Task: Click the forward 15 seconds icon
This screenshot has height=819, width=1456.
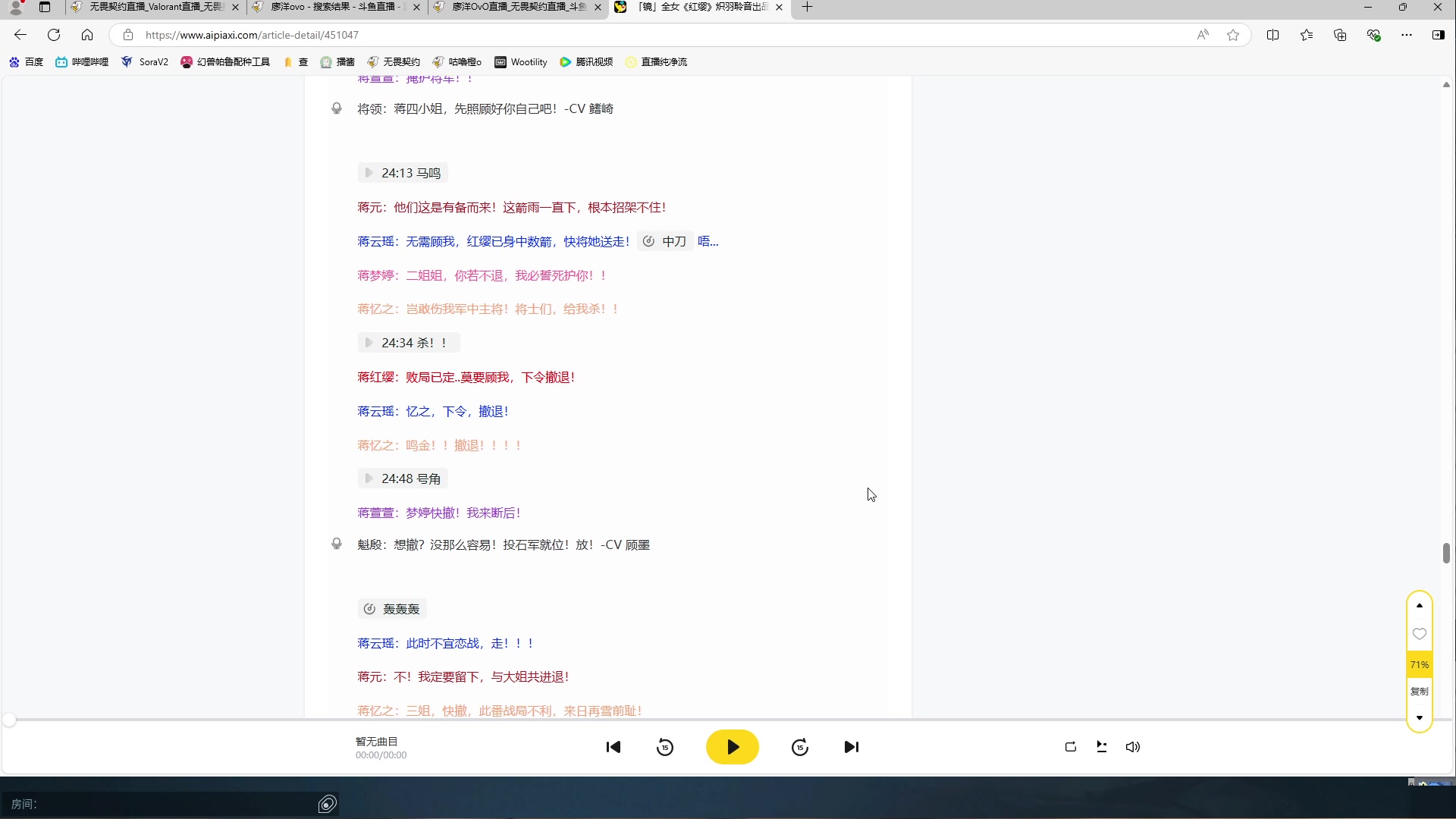Action: click(x=800, y=747)
